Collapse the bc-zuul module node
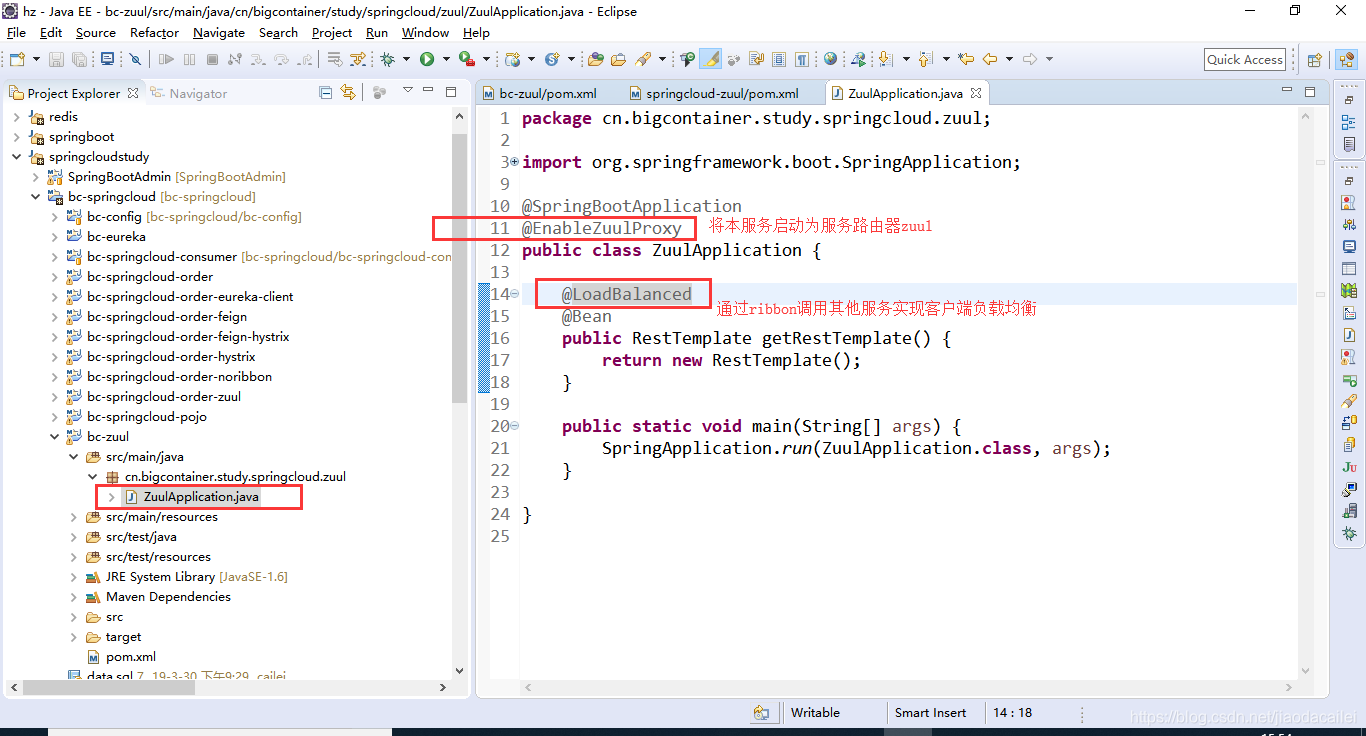This screenshot has height=736, width=1366. tap(54, 437)
